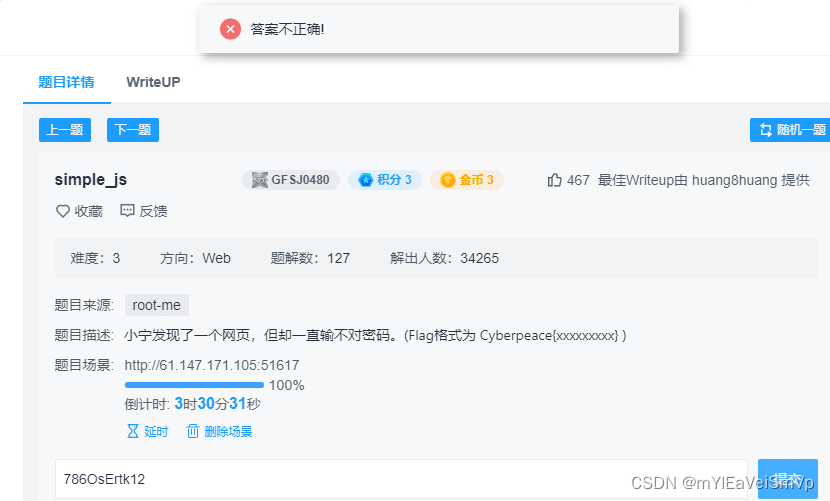This screenshot has width=830, height=501.
Task: Click the 解出人数: 34265 text
Action: click(445, 258)
